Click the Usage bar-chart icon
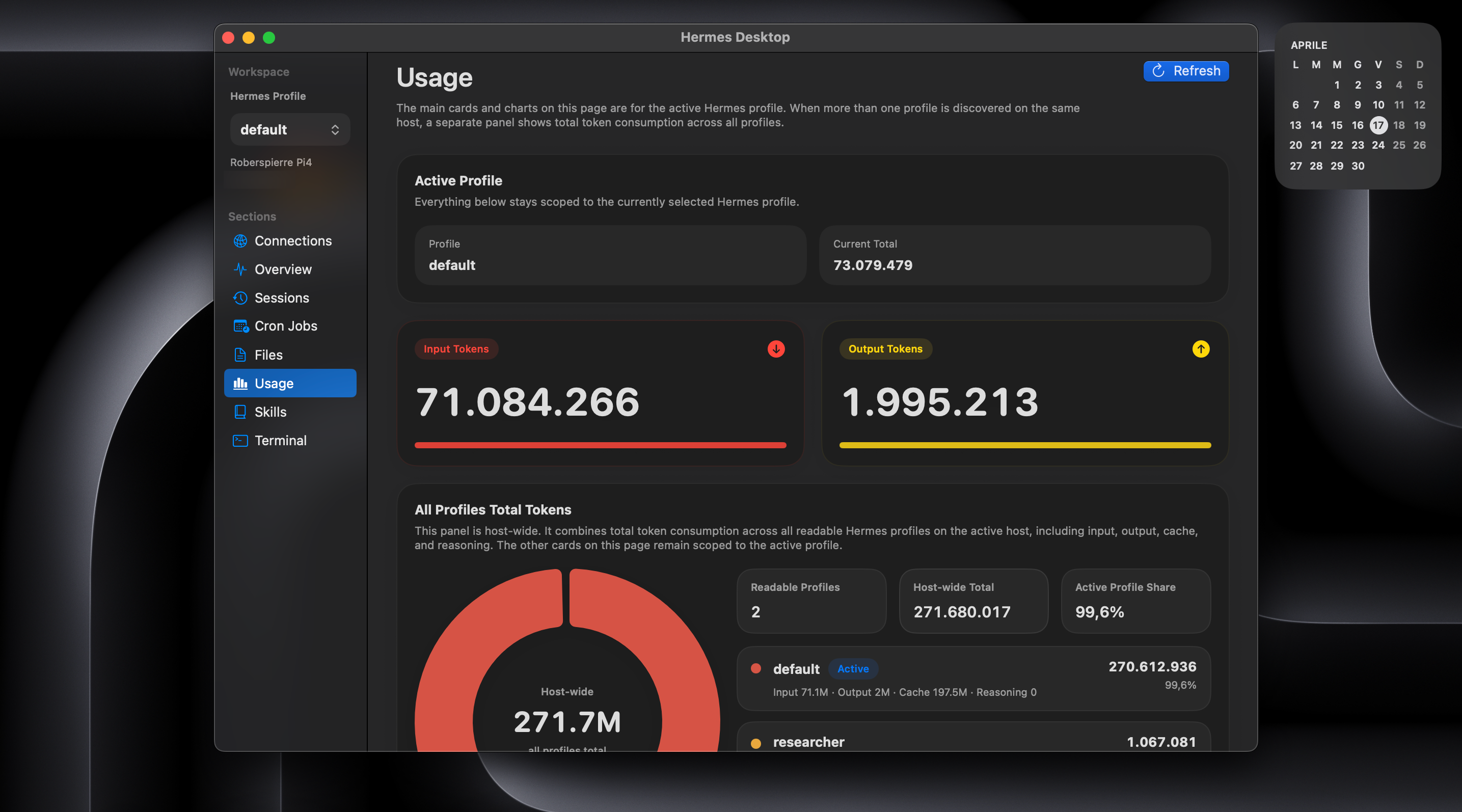Screen dimensions: 1462x812 pos(240,383)
